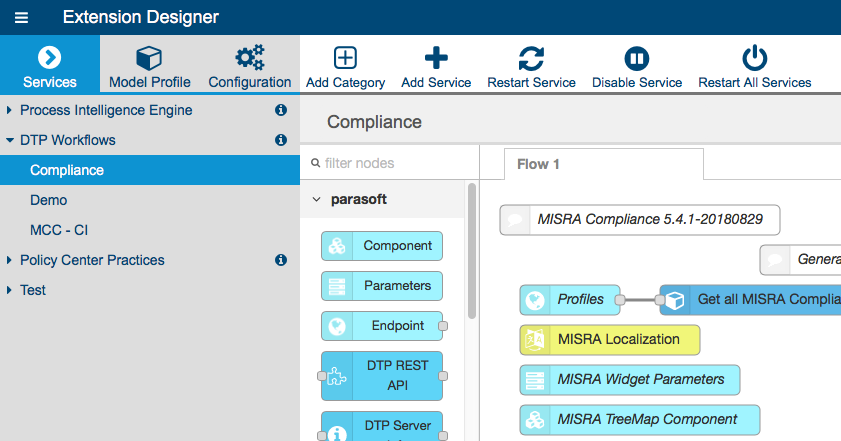Screen dimensions: 841x441
Task: Select the MCC - CI service
Action: (x=150, y=230)
